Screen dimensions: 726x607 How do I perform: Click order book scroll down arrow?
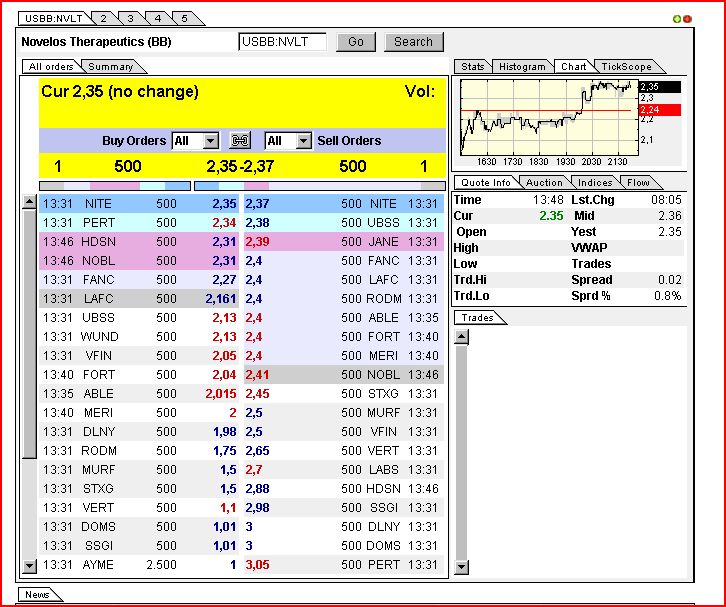[29, 566]
